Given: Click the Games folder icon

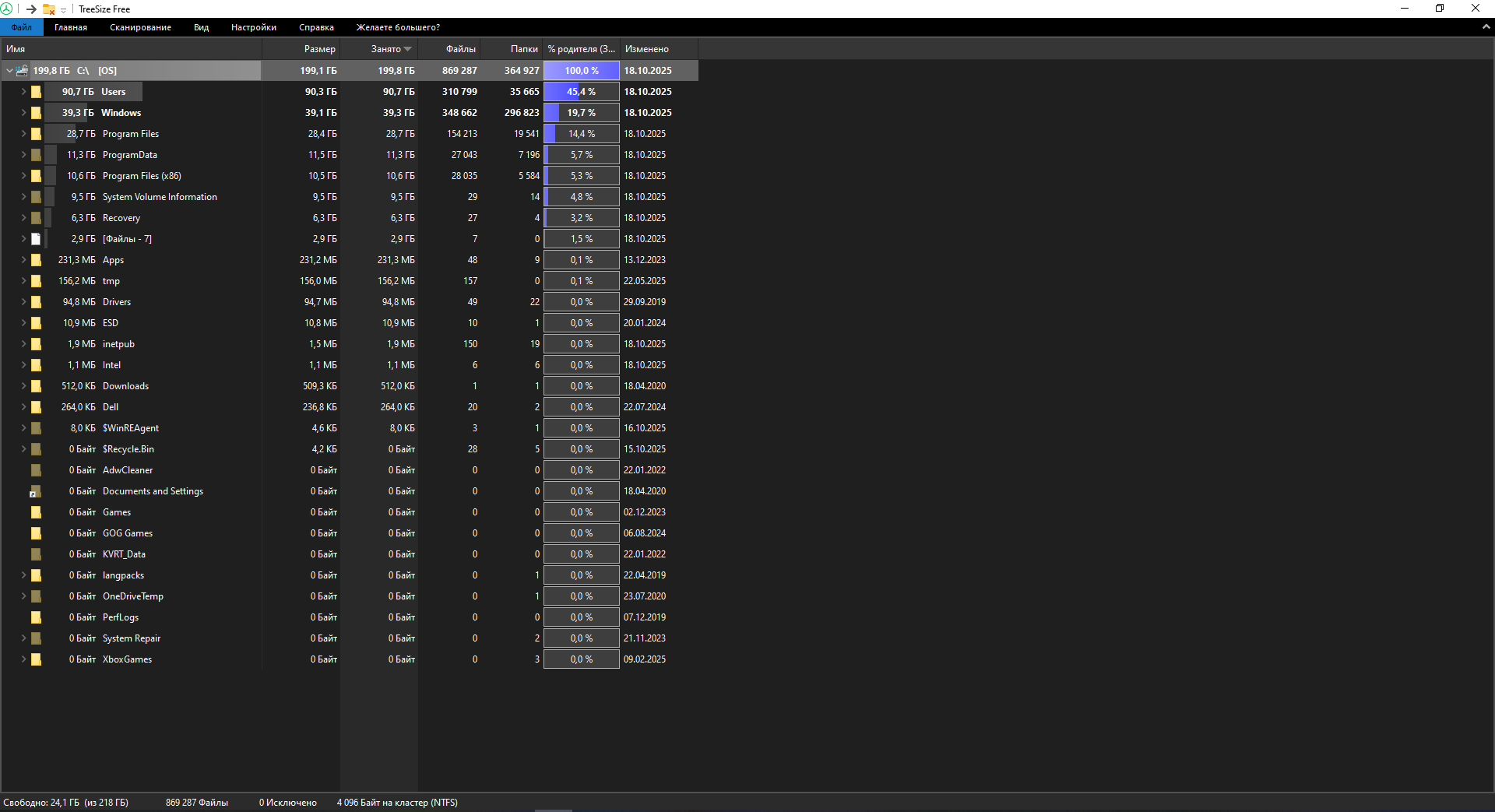Looking at the screenshot, I should (x=36, y=512).
